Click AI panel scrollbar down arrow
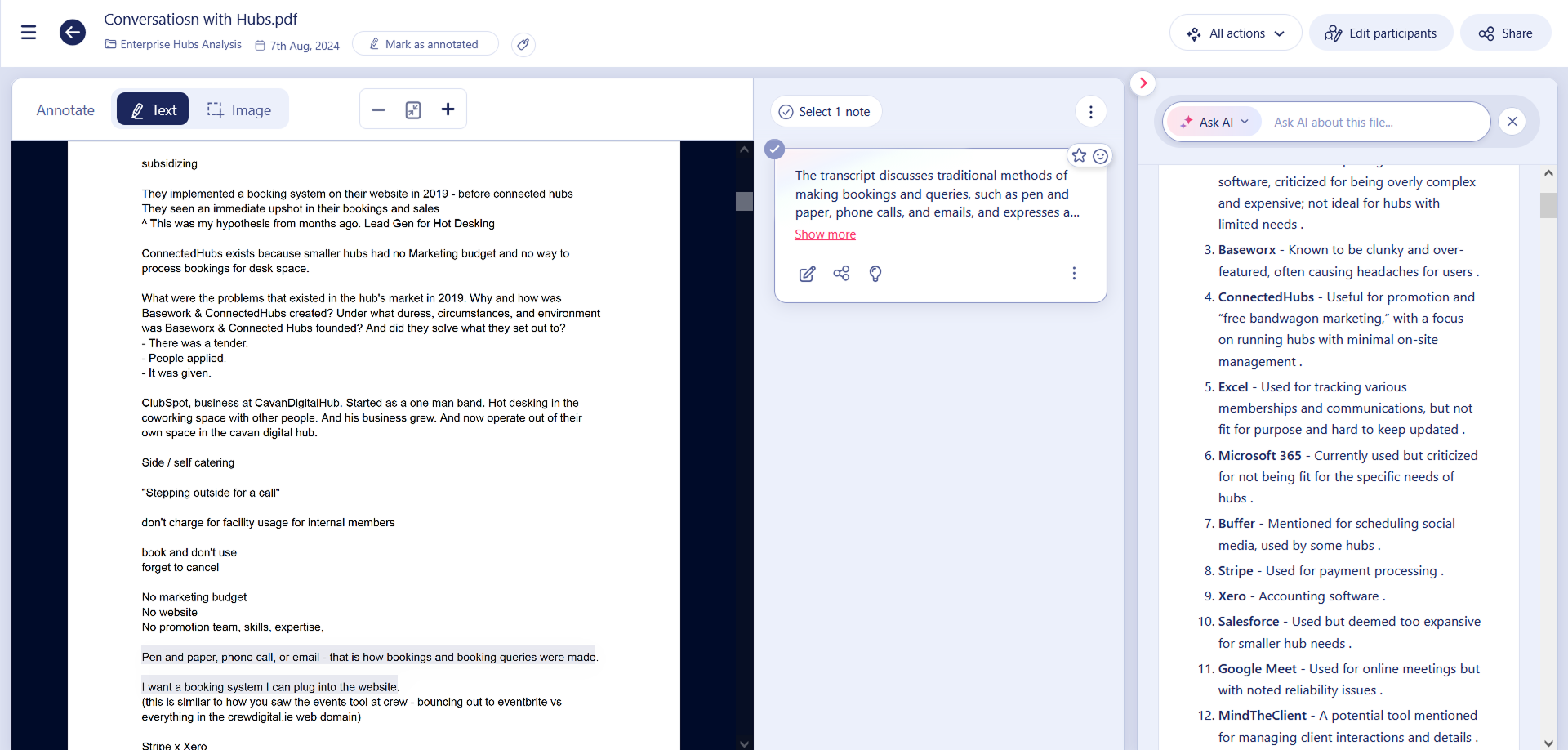1568x750 pixels. click(1548, 743)
